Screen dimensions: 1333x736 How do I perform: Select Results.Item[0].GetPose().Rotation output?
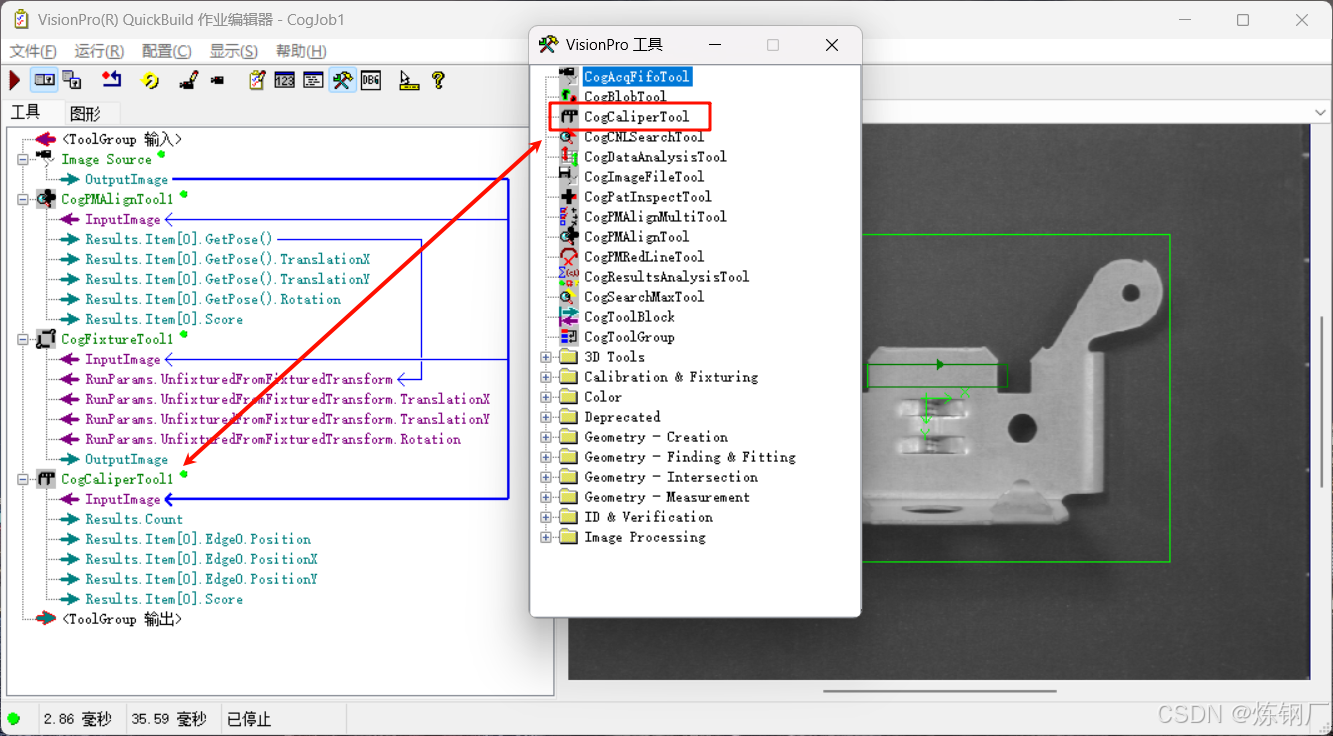pos(213,299)
